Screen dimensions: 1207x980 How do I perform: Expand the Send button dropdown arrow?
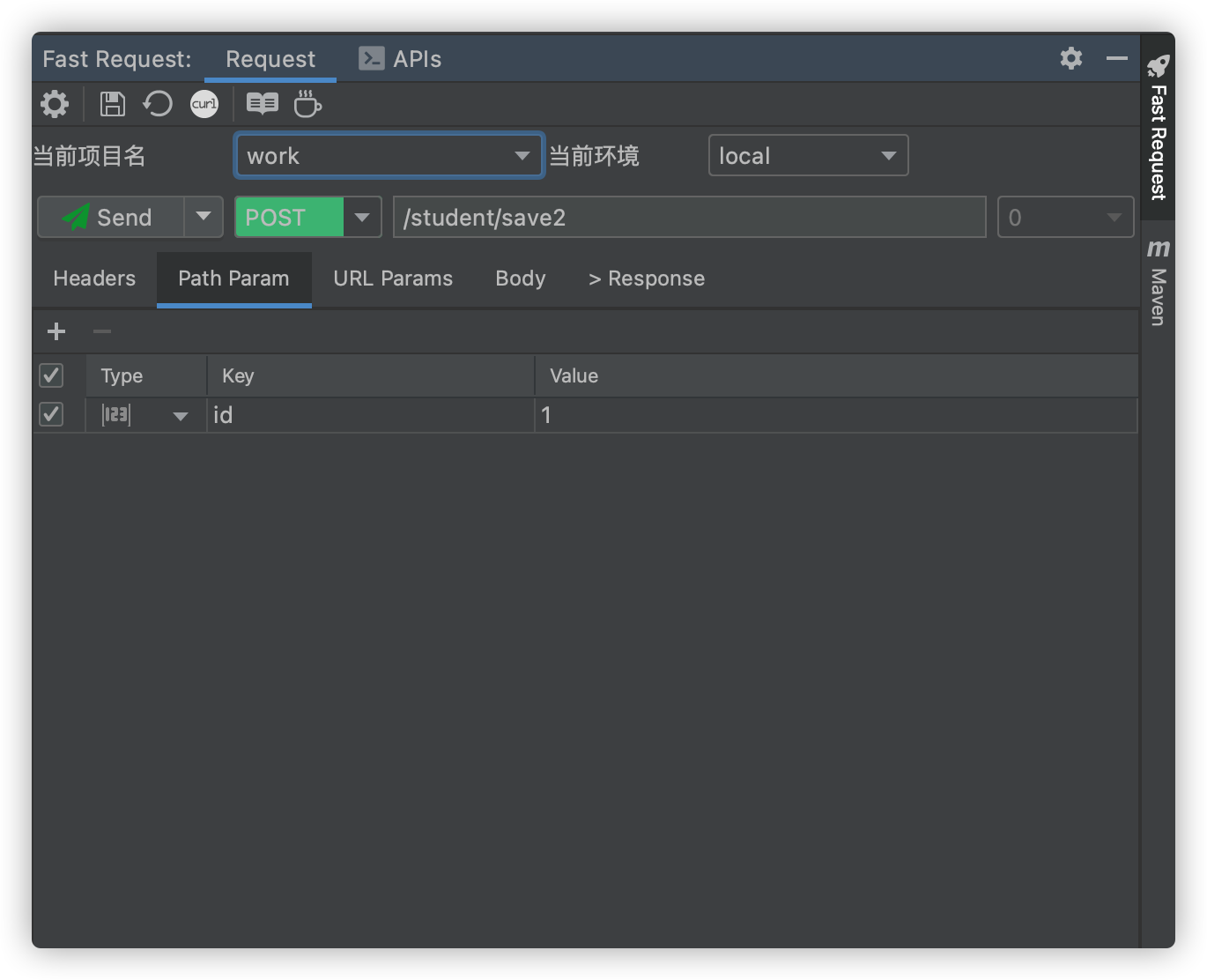click(204, 217)
